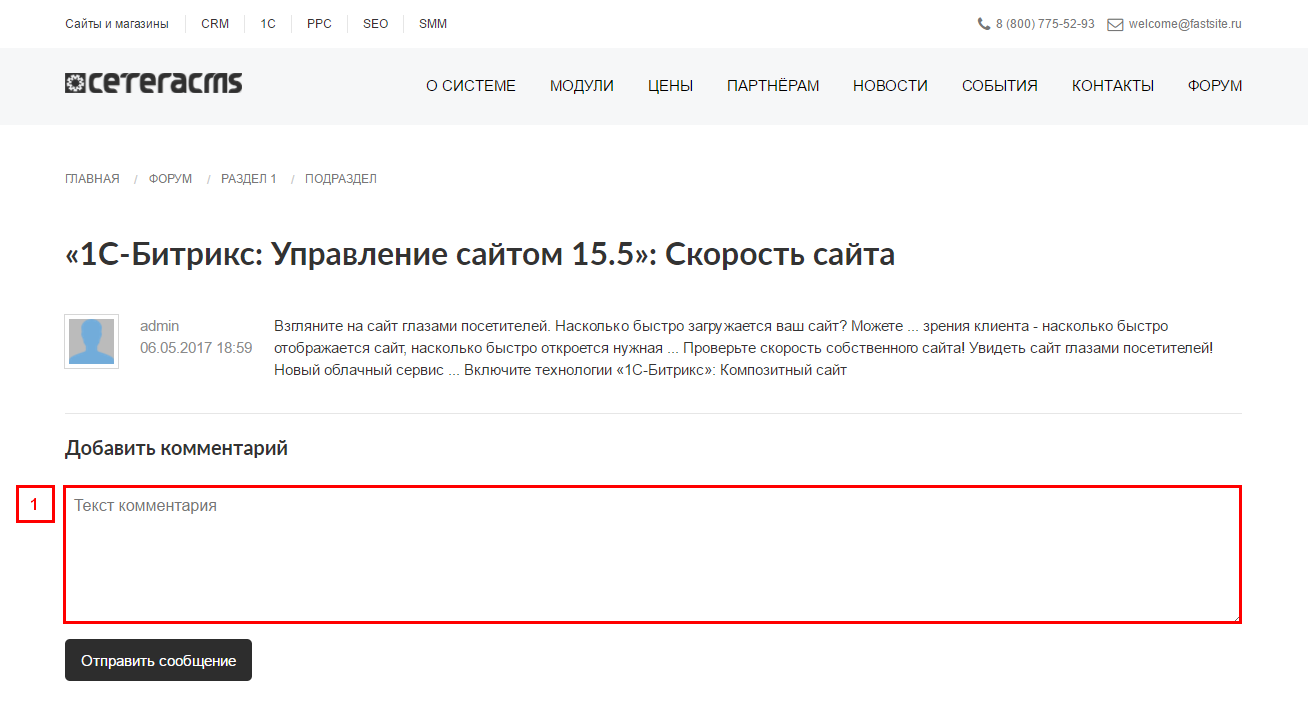
Task: Open the ЦЕНЫ menu item
Action: click(x=670, y=86)
